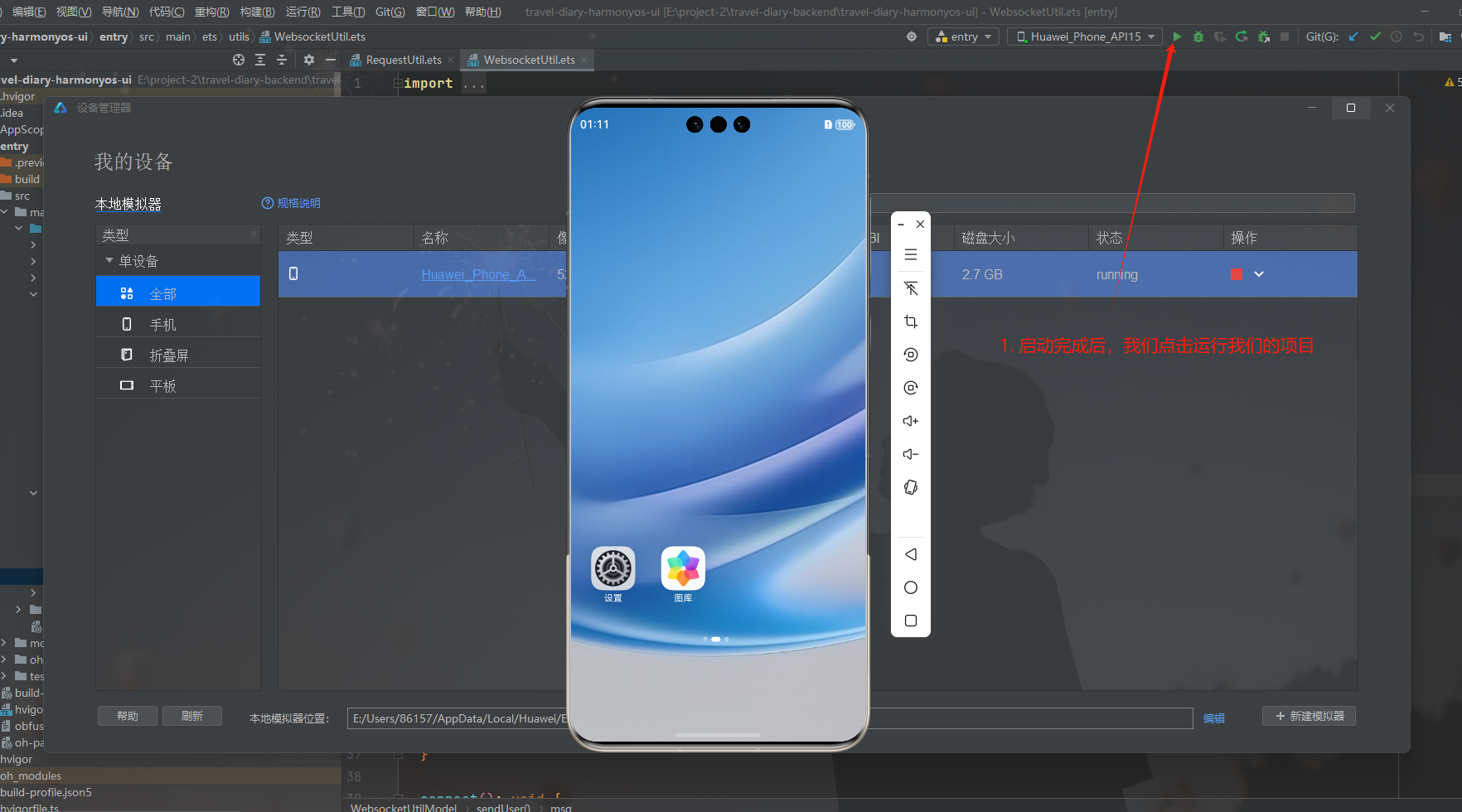The width and height of the screenshot is (1462, 812).
Task: Tap the emulator home circle button
Action: (x=911, y=587)
